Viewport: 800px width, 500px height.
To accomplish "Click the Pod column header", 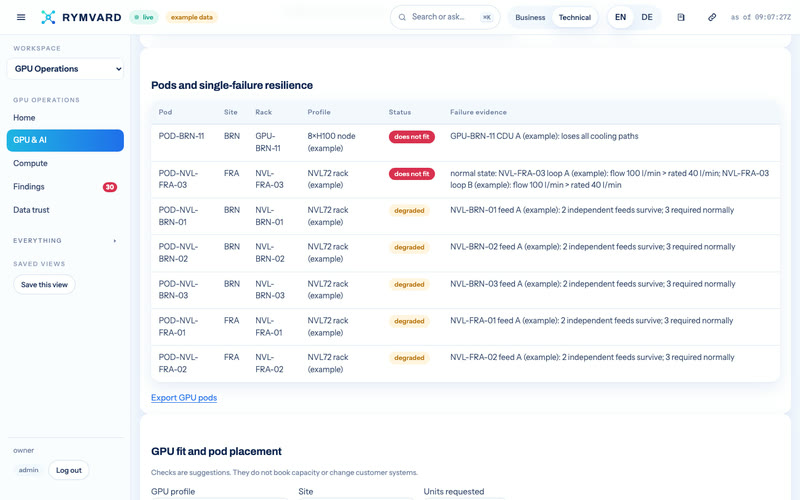I will pos(165,112).
